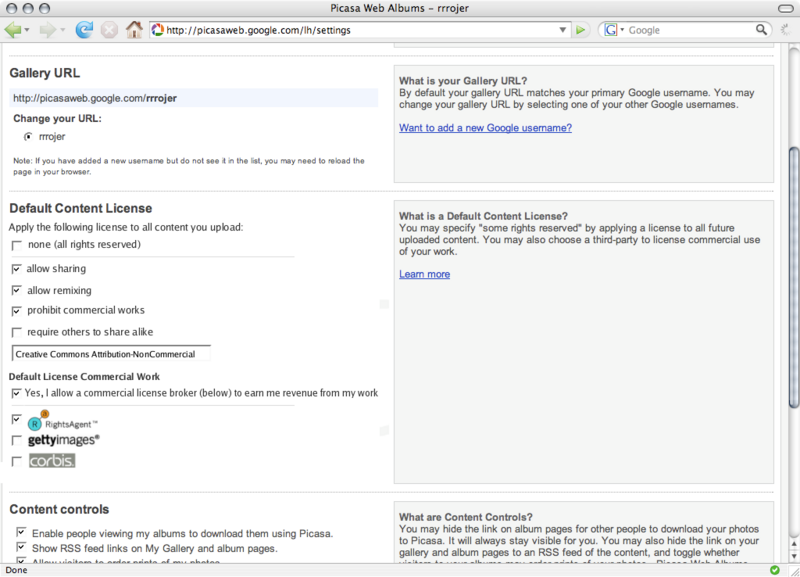Click the Gallery URL field picasaweb.google.com/rrrojer

pyautogui.click(x=193, y=98)
